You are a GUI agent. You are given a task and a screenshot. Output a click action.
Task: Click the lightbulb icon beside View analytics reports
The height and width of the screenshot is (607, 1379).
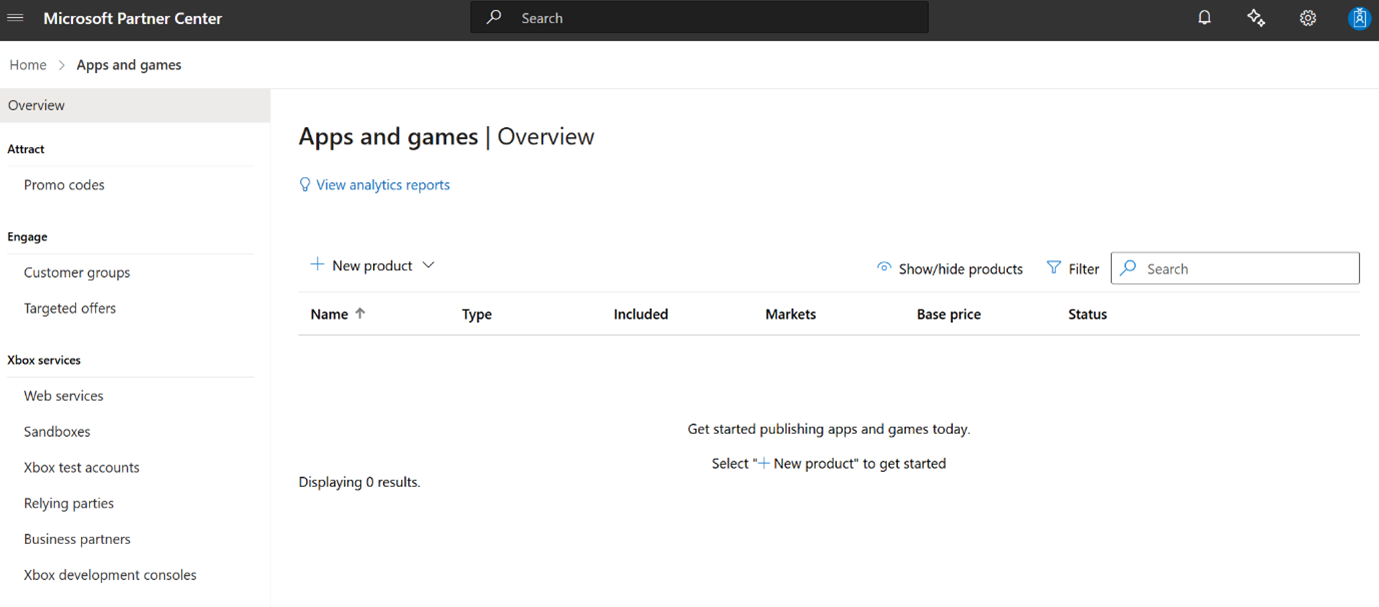304,184
